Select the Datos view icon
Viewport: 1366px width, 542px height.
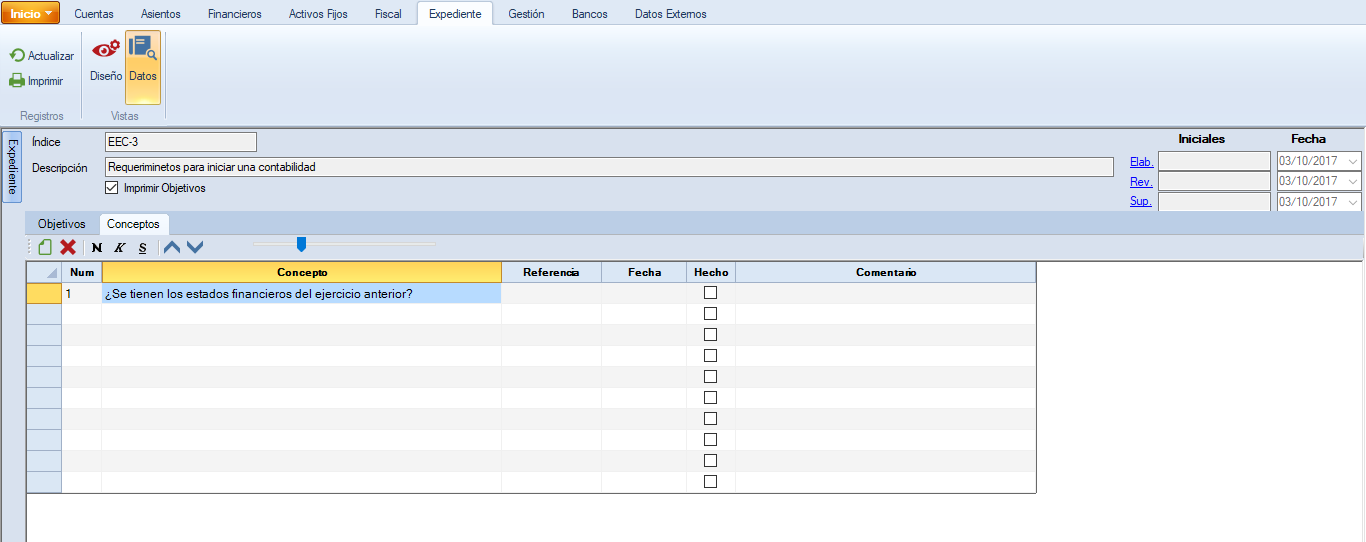point(143,58)
